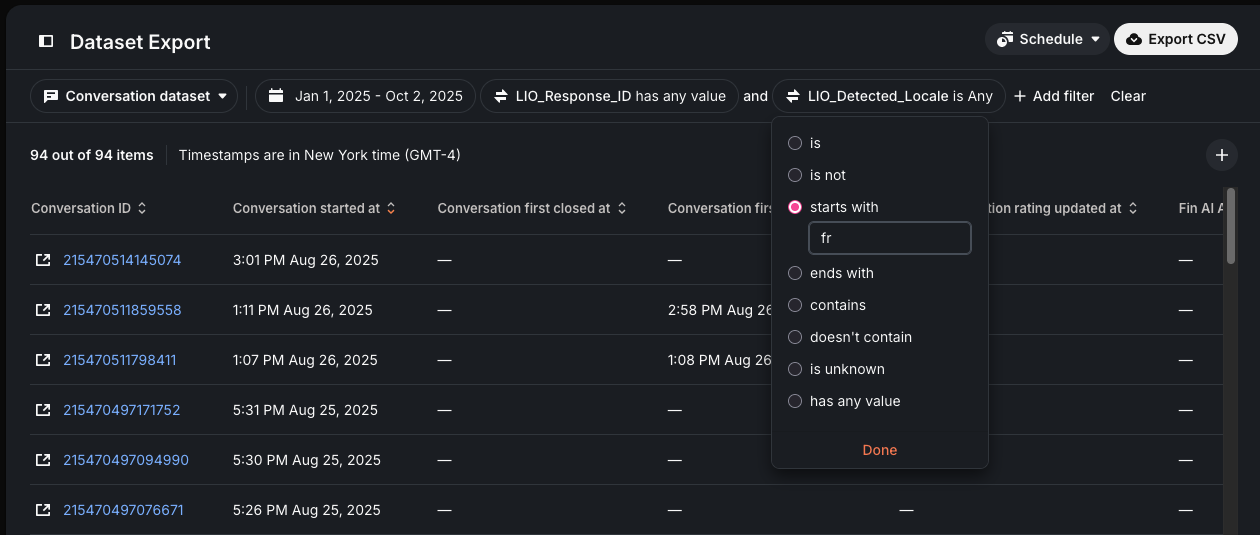Click the '1:08 PM Aug 26' first response cell
The image size is (1260, 535).
tap(719, 360)
